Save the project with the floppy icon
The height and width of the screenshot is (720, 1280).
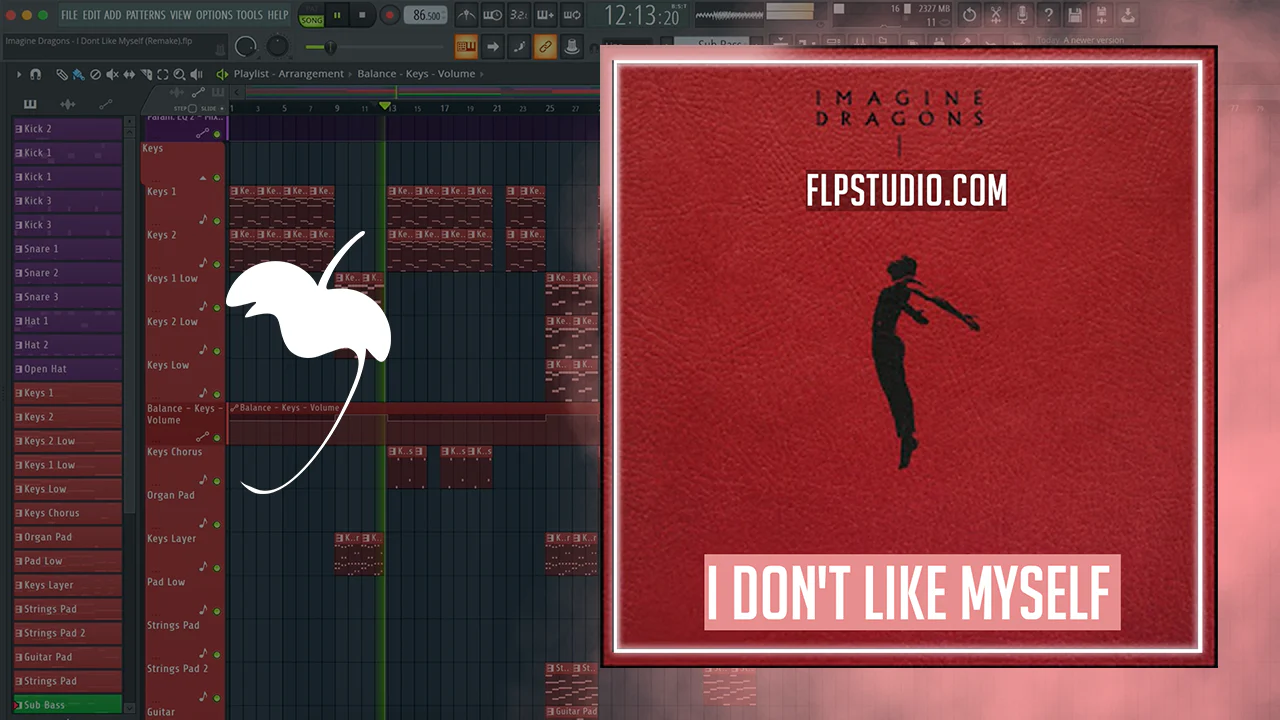point(1075,15)
